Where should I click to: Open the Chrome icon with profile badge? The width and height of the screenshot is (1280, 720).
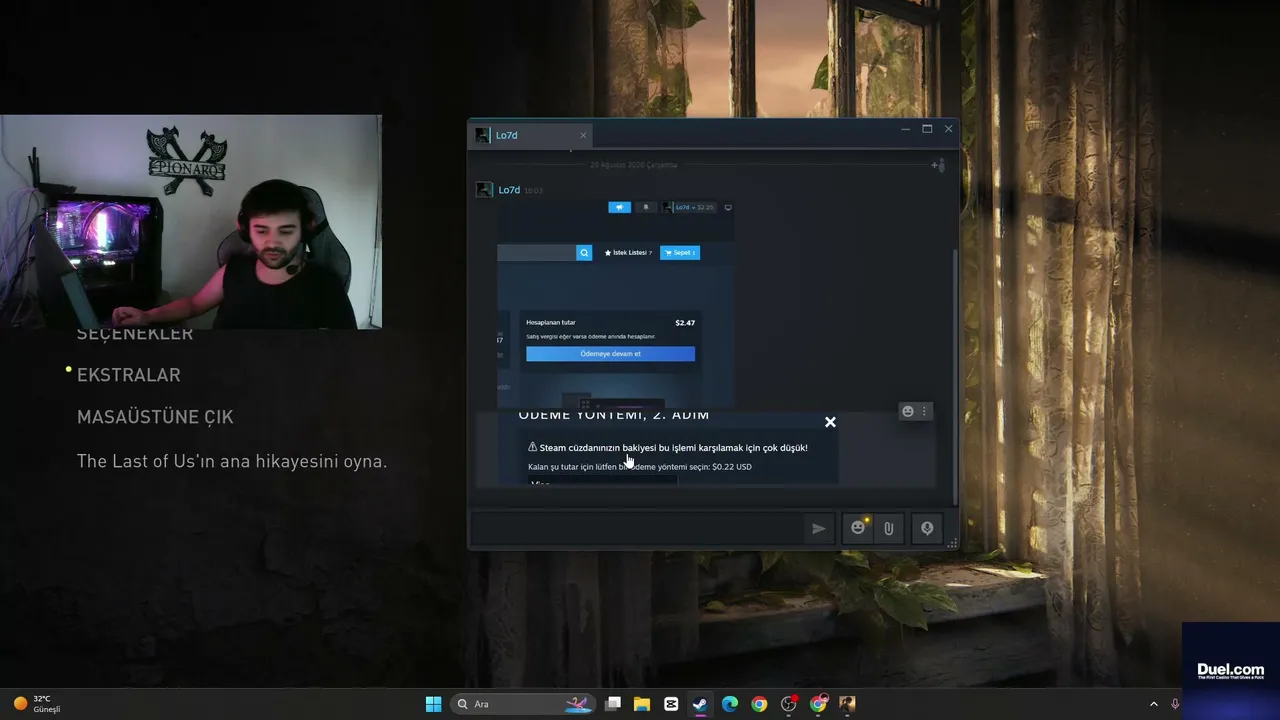[818, 704]
